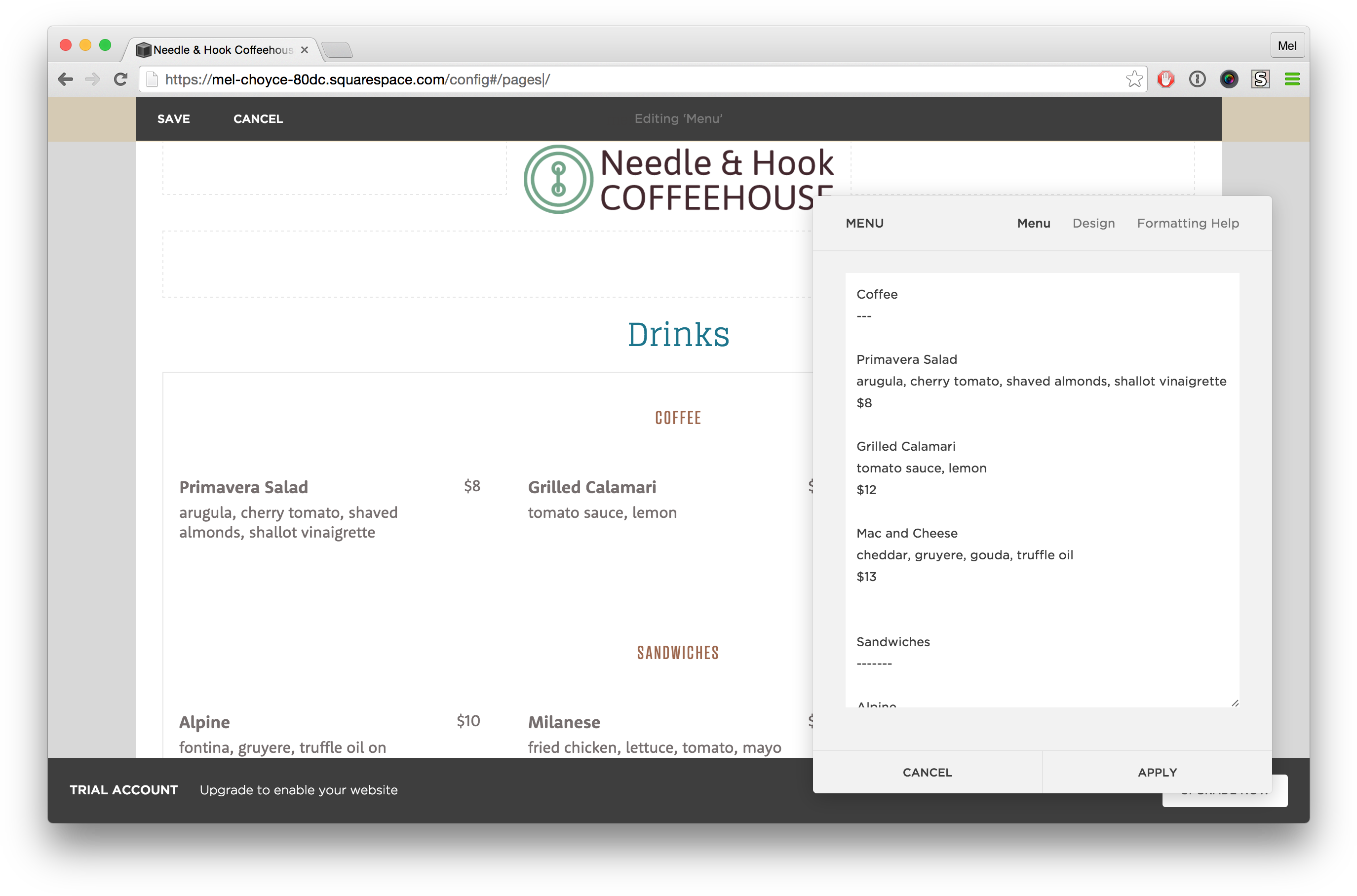Click the bold Grilled Calamari item in preview

[592, 487]
